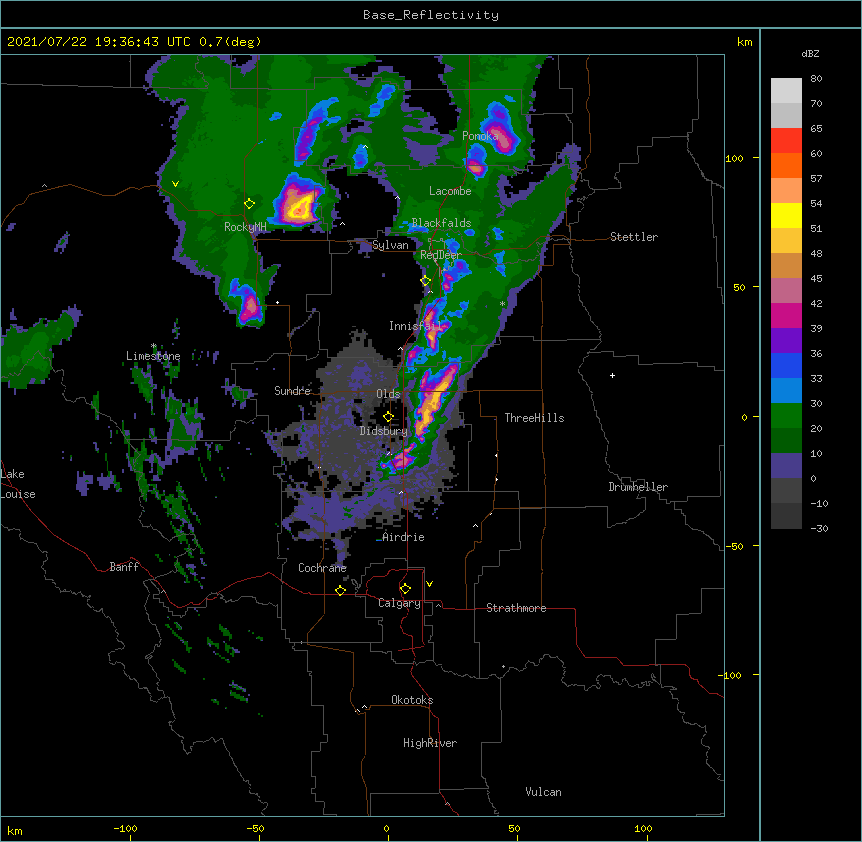
Task: Select the -30 value on dBZ legend
Action: tap(819, 528)
